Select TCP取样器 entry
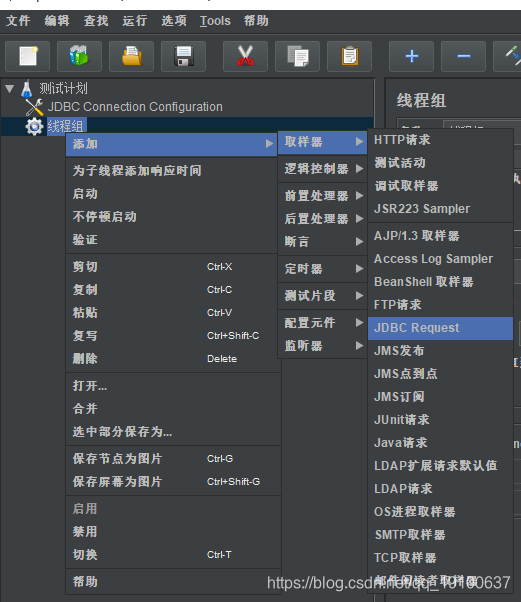521x602 pixels. pos(440,558)
